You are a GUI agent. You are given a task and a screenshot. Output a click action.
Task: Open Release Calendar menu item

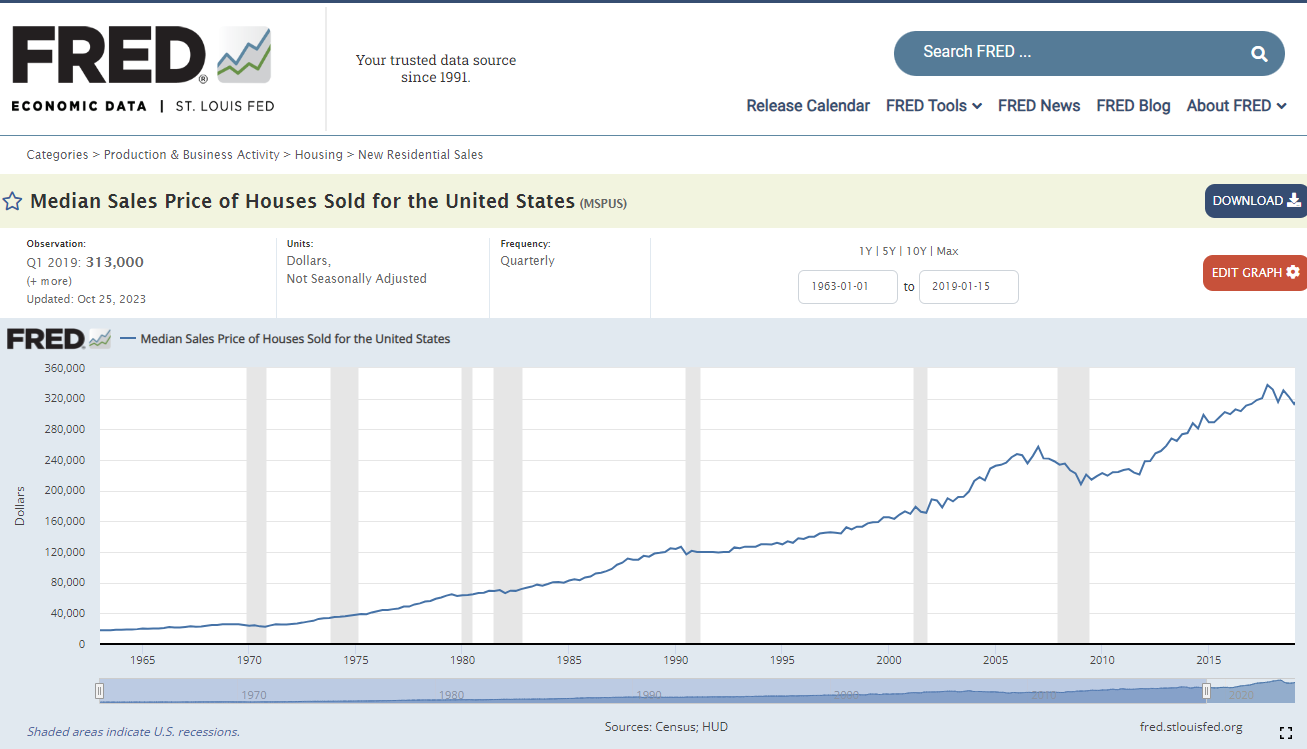coord(808,105)
